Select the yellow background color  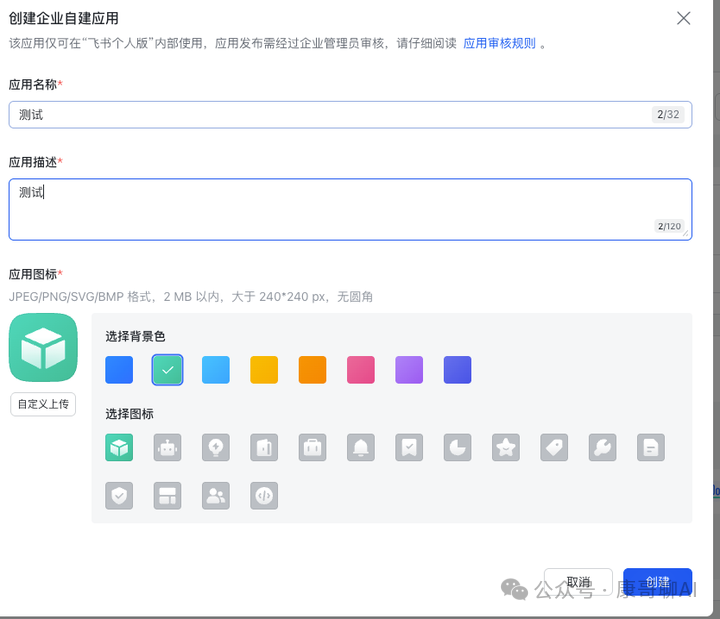pyautogui.click(x=264, y=370)
